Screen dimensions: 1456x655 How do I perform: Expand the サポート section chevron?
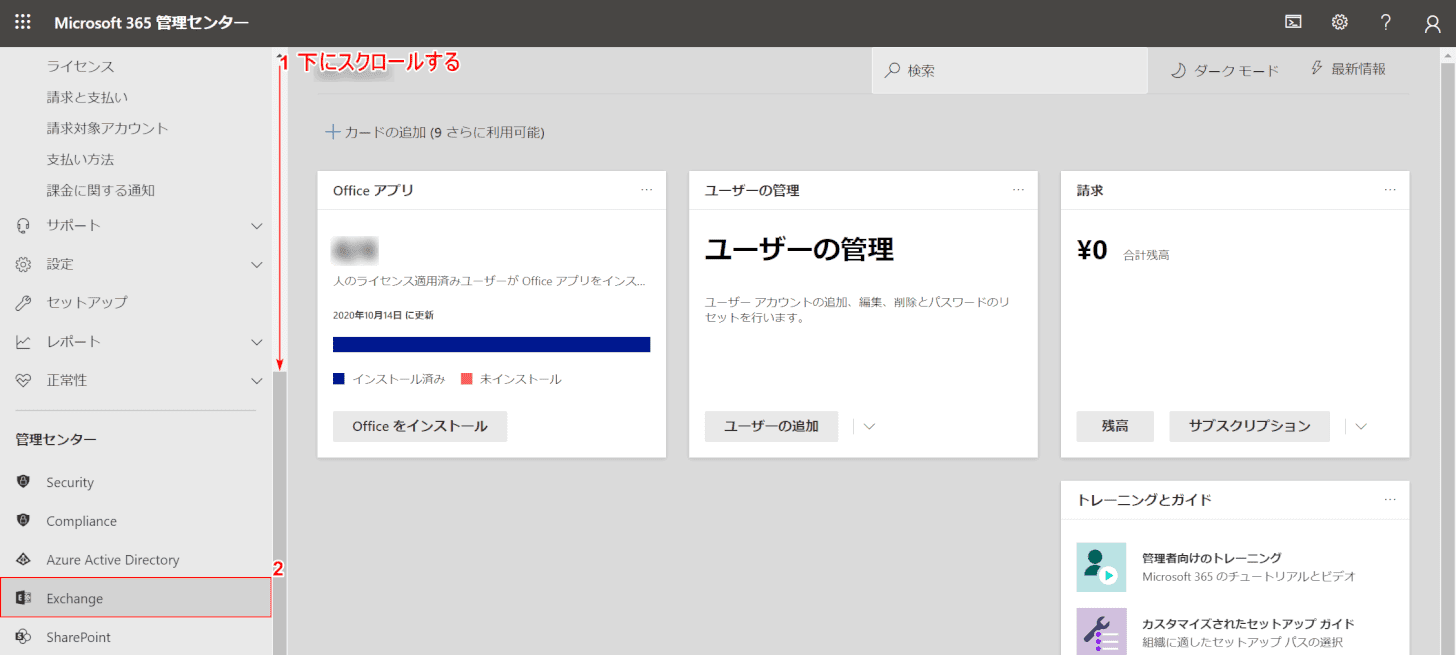click(257, 226)
